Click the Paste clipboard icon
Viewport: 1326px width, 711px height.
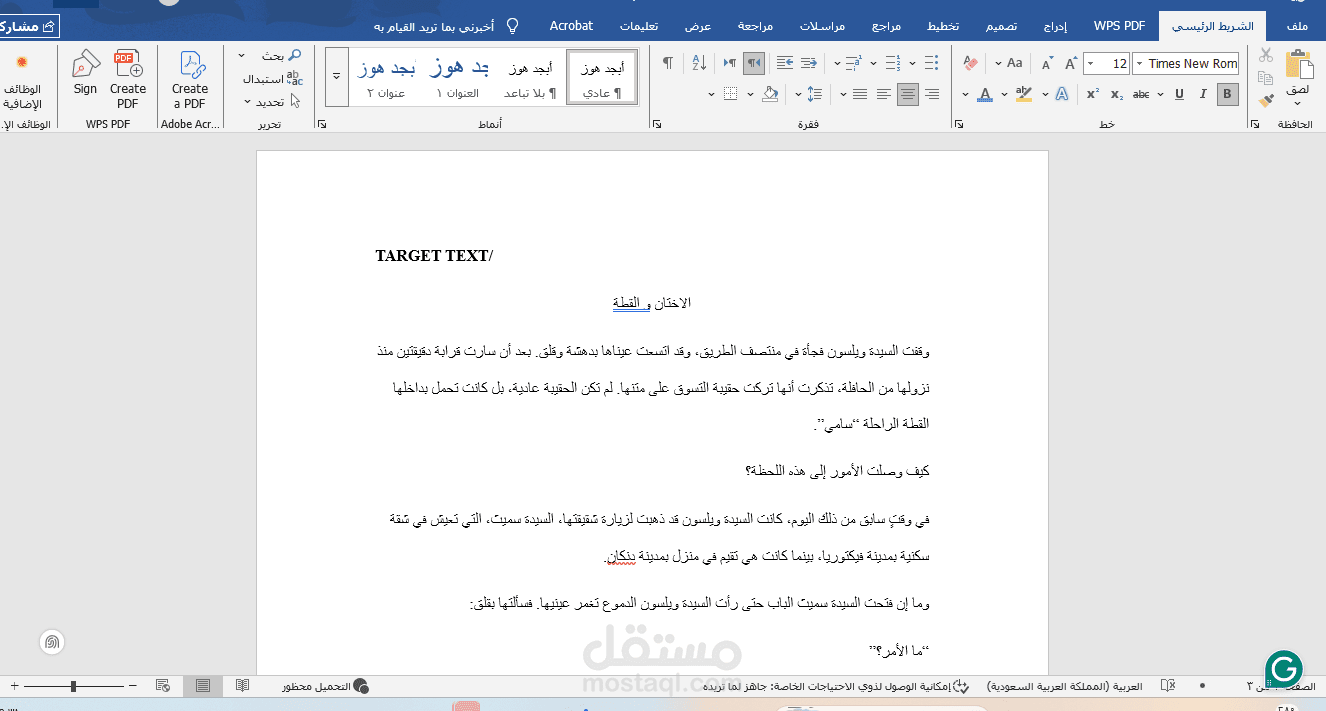pos(1299,65)
